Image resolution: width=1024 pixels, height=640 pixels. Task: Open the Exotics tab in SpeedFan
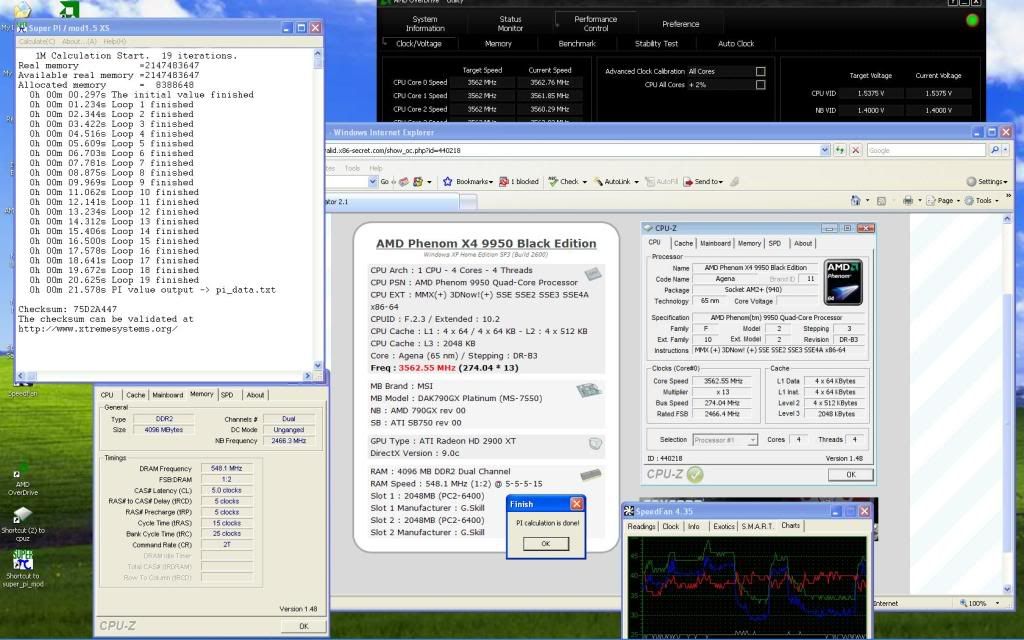pyautogui.click(x=724, y=526)
